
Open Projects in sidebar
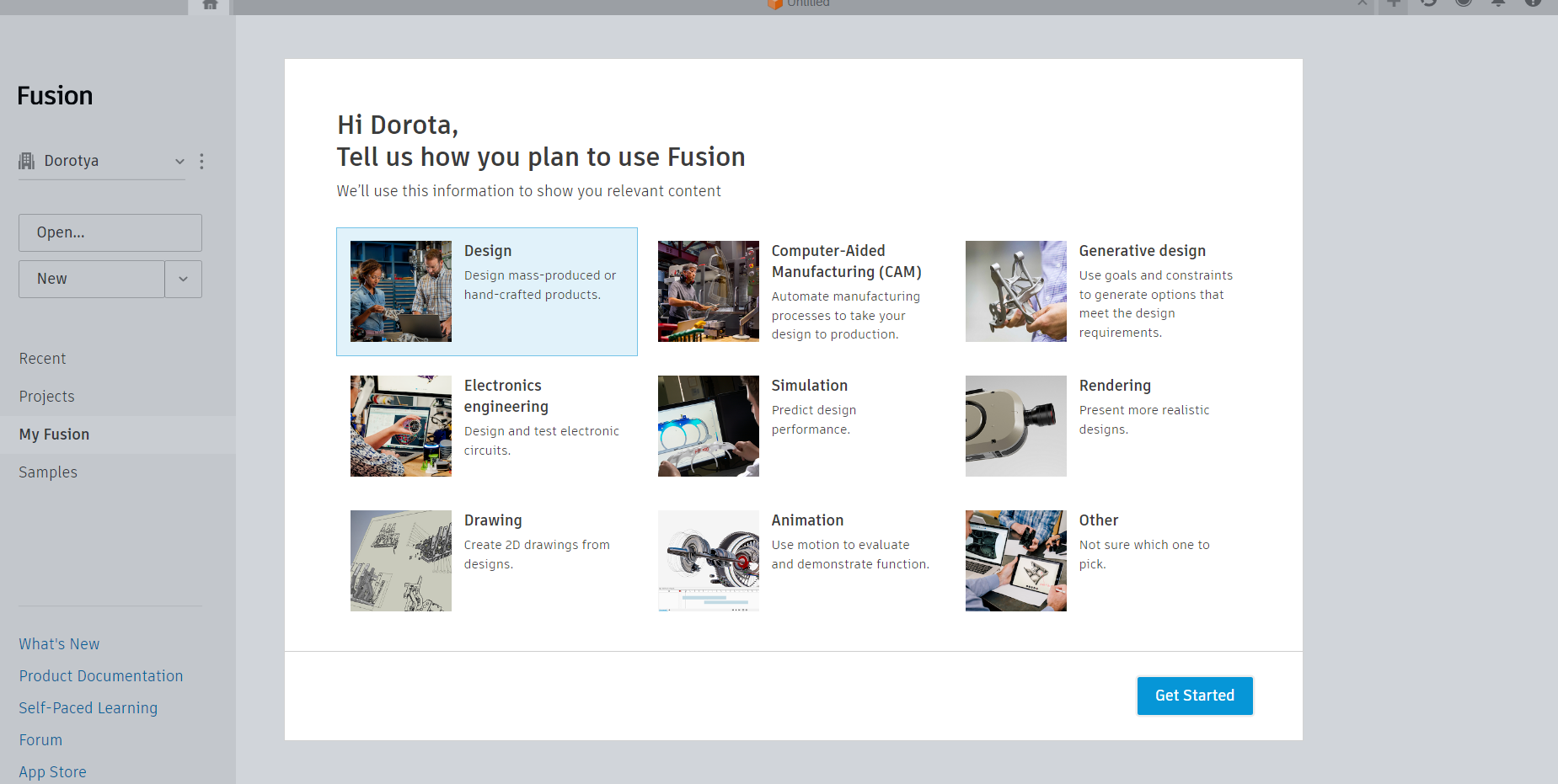47,397
